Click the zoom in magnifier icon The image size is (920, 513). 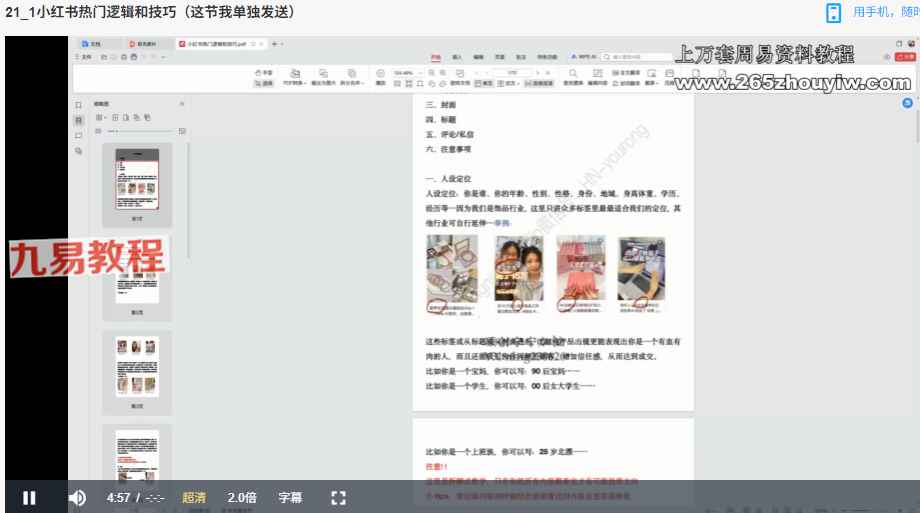443,73
